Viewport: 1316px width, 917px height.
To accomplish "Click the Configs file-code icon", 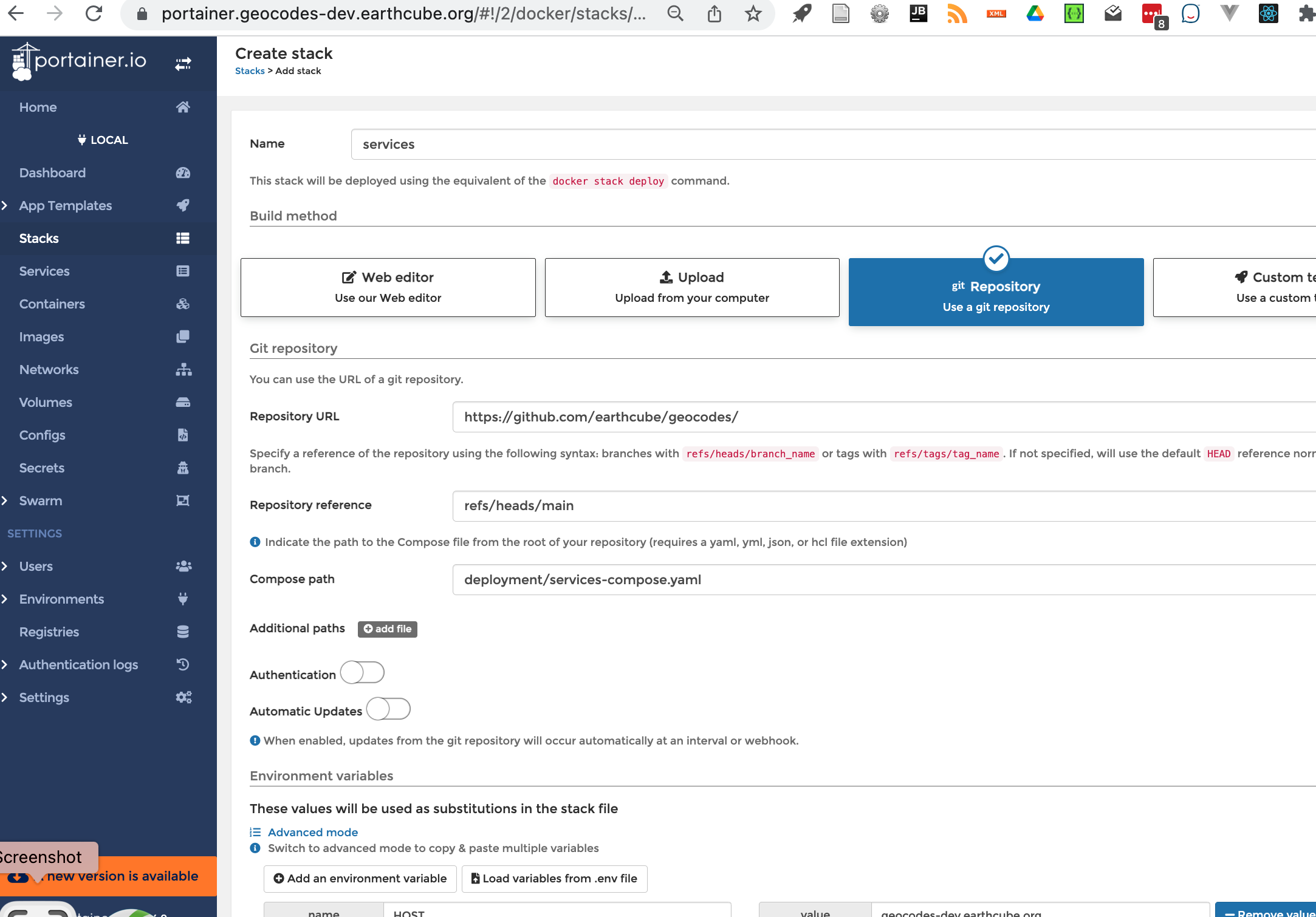I will click(183, 435).
